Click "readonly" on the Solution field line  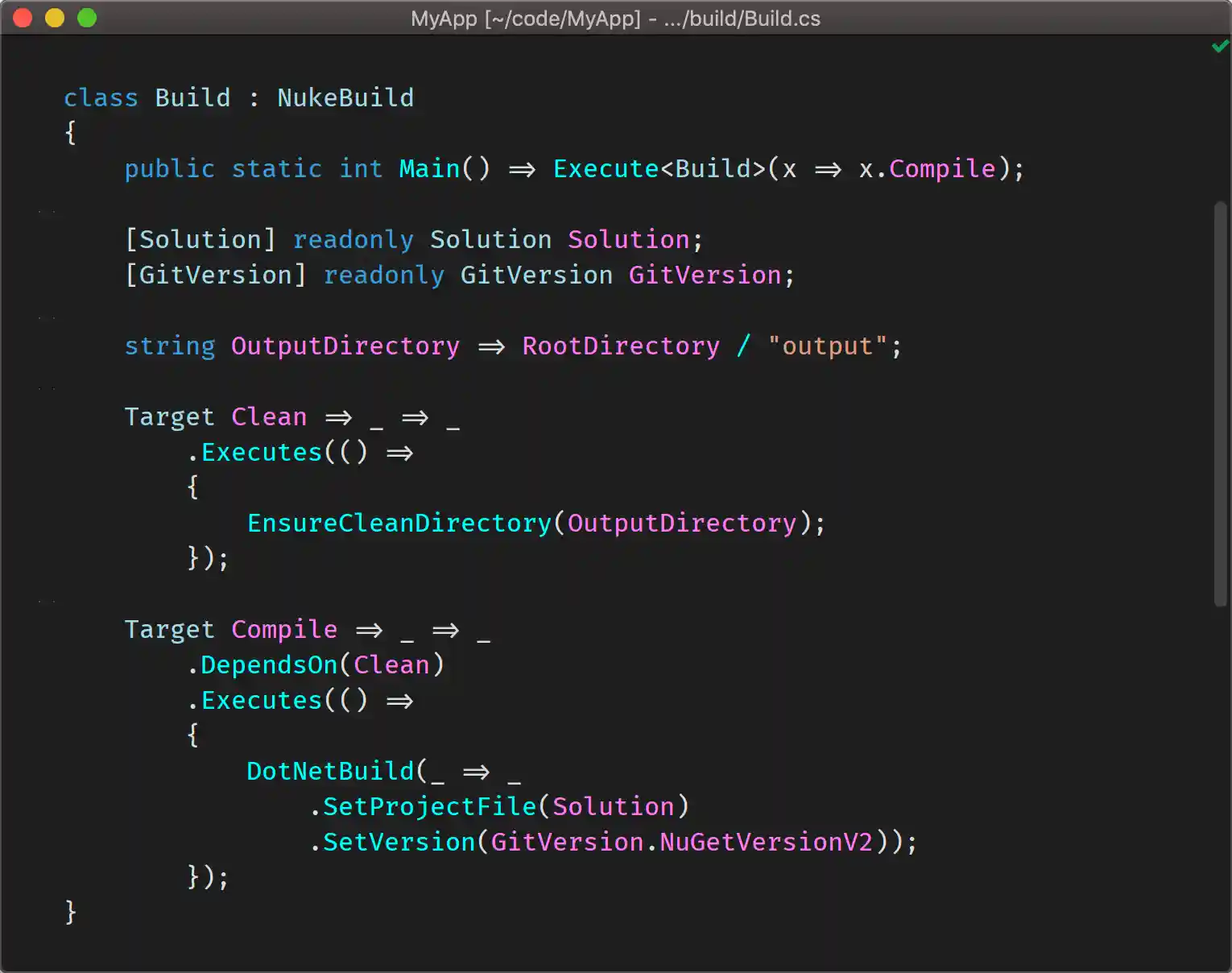coord(353,240)
